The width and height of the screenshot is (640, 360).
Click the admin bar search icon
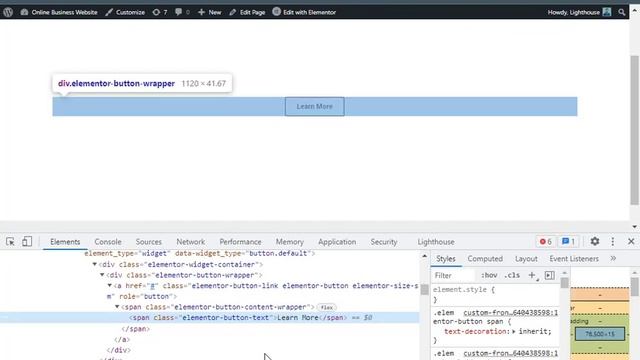(621, 12)
